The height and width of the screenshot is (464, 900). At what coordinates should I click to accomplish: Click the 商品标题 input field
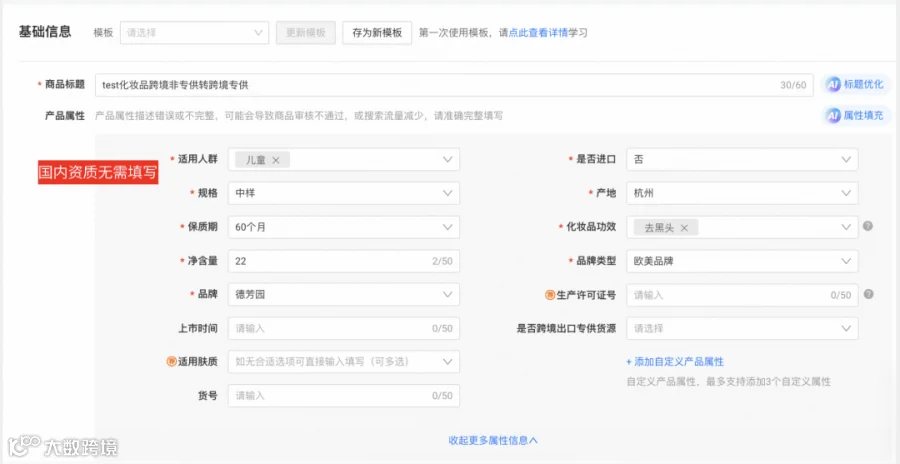click(x=454, y=85)
